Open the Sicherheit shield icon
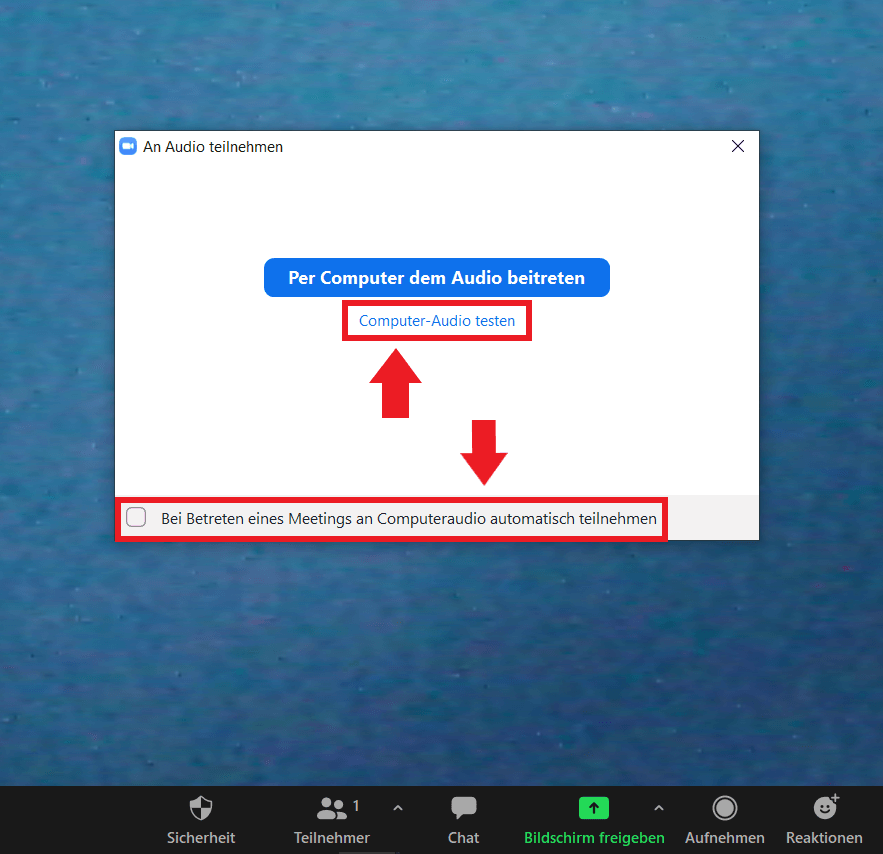Image resolution: width=883 pixels, height=854 pixels. pyautogui.click(x=200, y=808)
